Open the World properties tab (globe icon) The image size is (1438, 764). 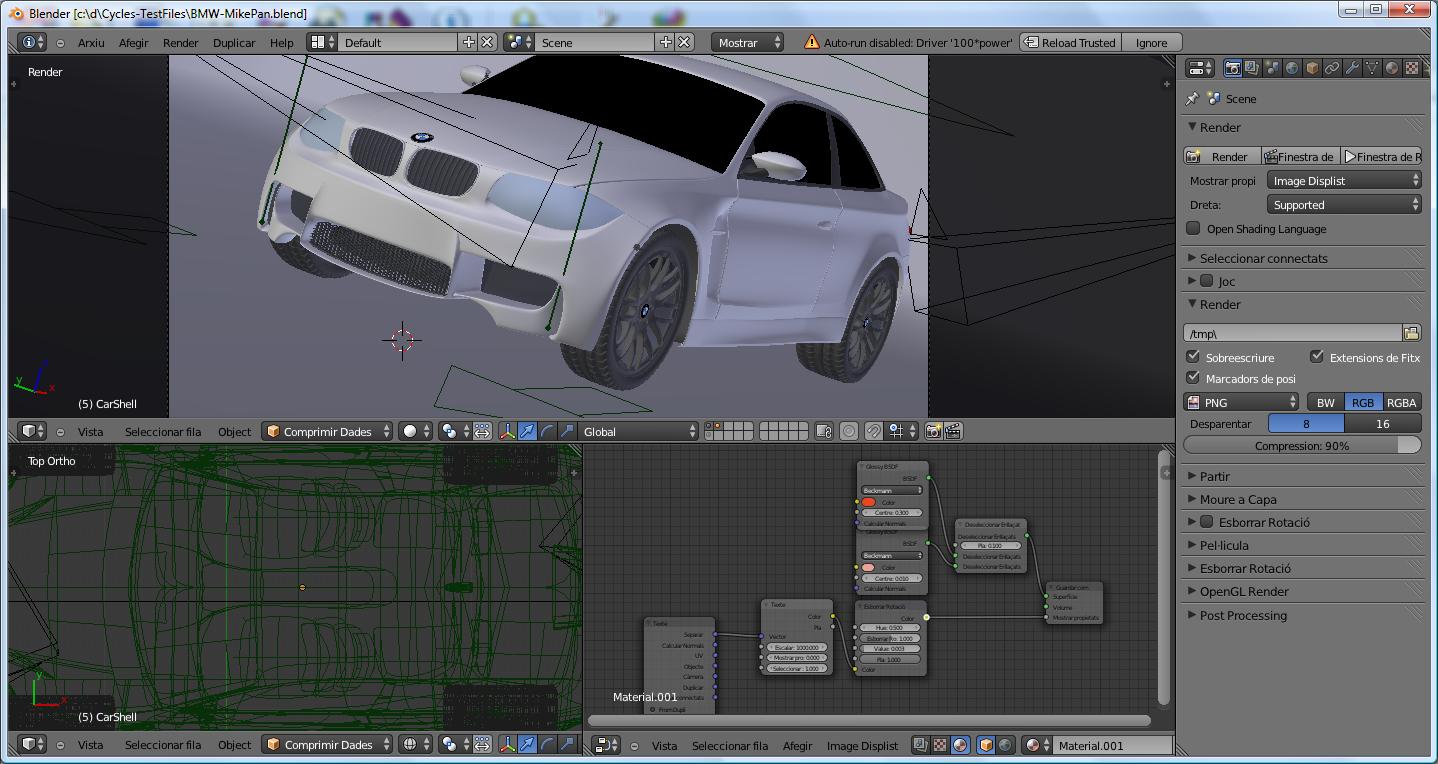(1292, 68)
